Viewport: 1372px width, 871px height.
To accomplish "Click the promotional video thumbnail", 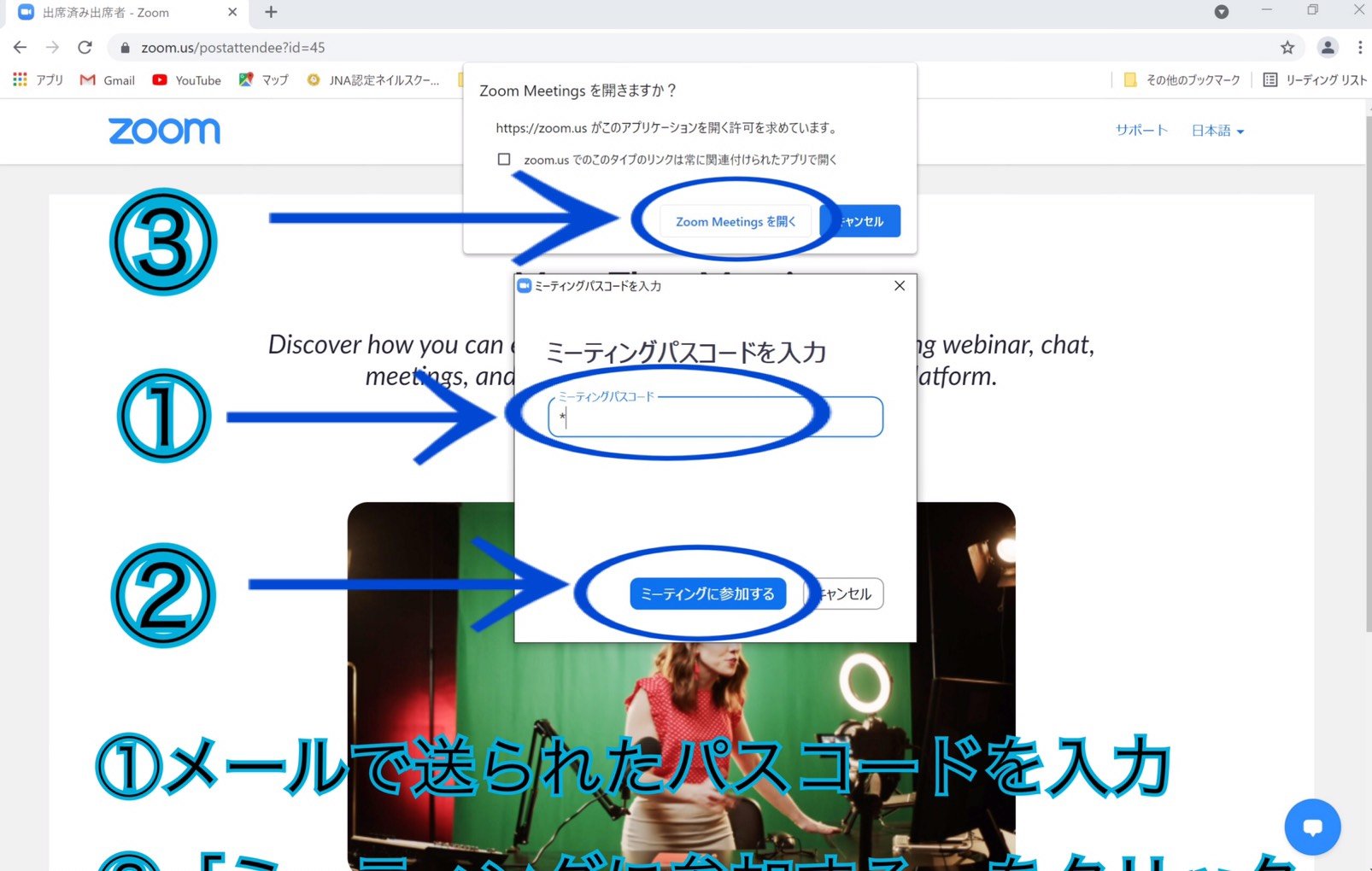I will [681, 686].
